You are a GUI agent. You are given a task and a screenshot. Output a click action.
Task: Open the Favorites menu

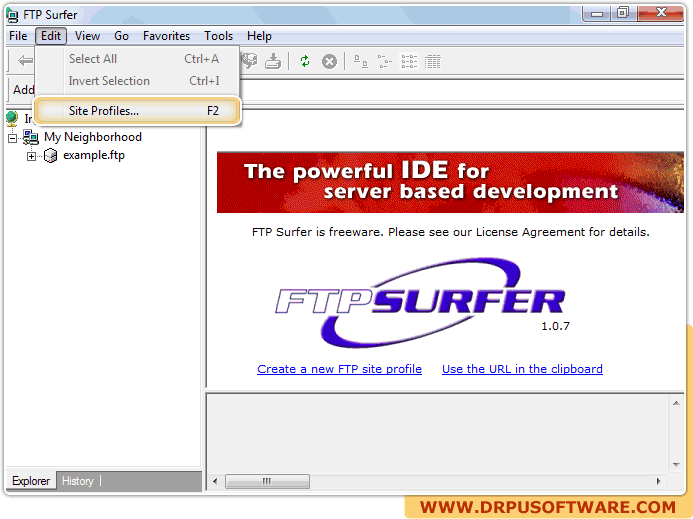[166, 36]
